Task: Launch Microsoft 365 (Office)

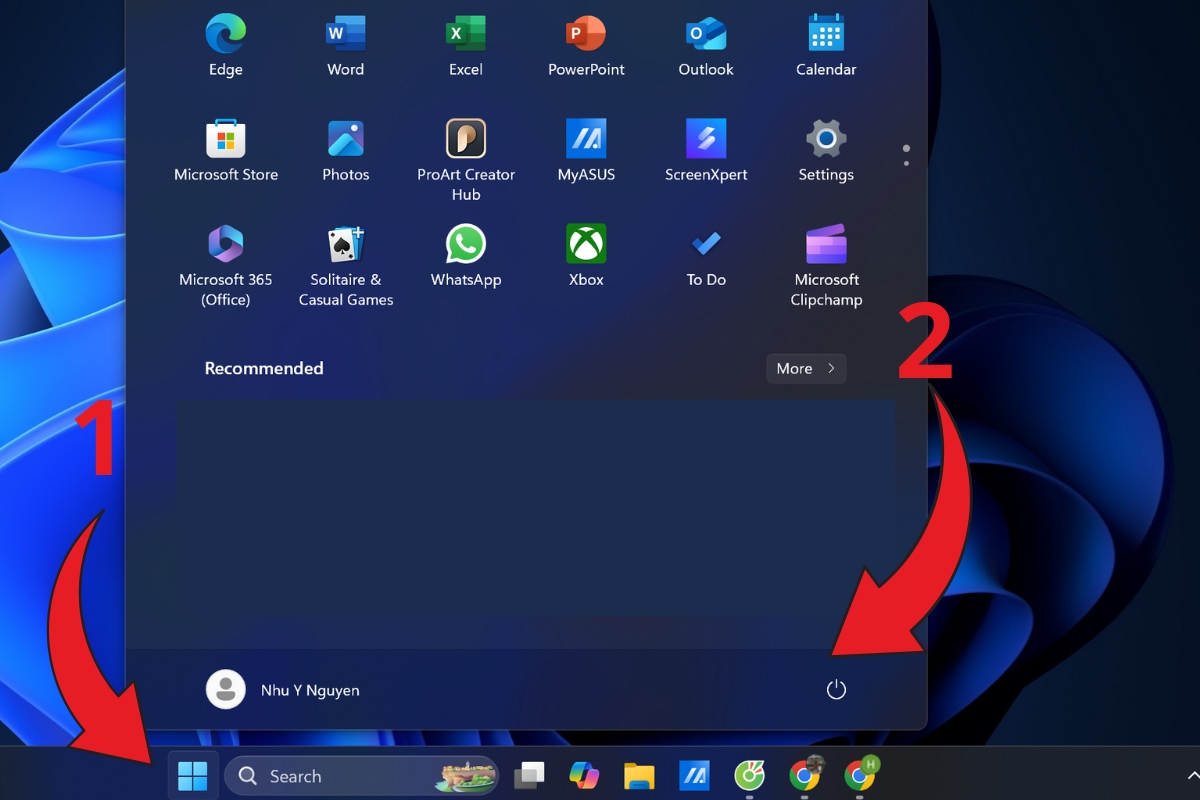Action: 226,265
